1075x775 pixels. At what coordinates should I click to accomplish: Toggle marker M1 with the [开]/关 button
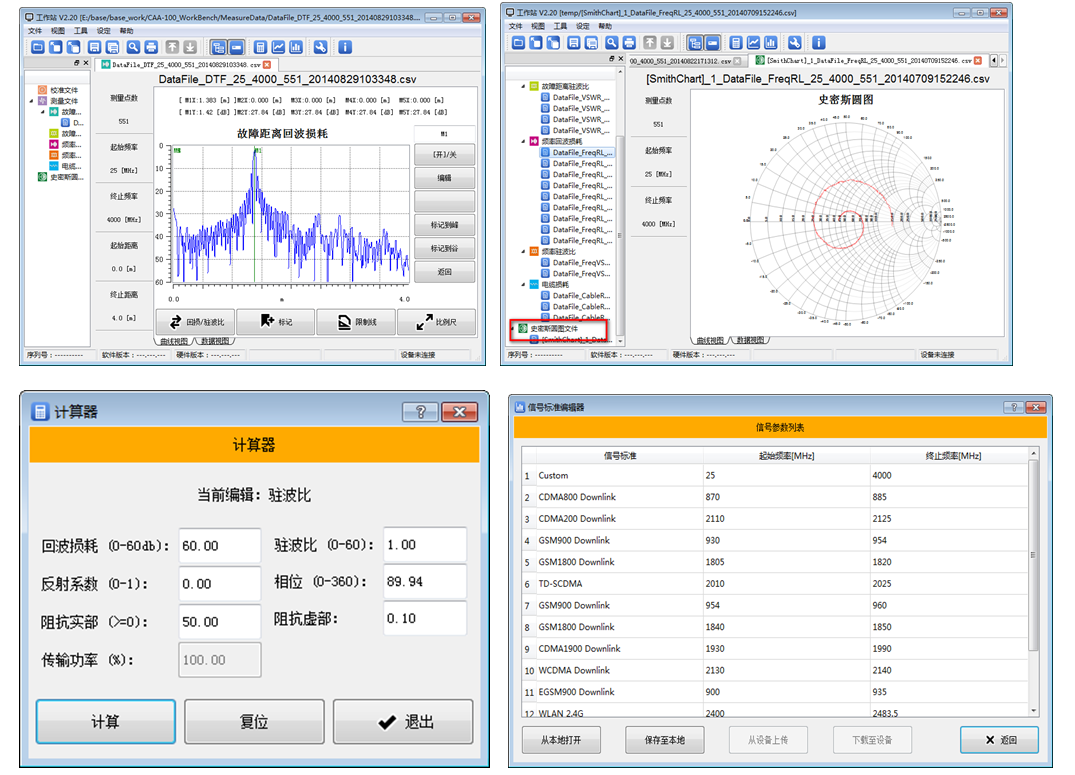tap(443, 154)
